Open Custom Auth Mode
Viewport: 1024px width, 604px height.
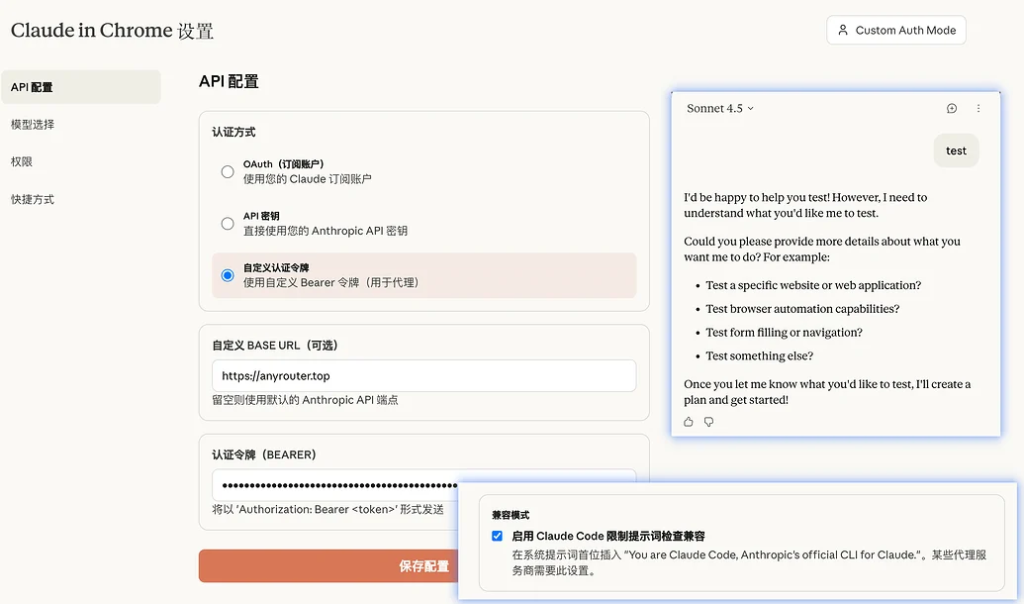tap(896, 30)
